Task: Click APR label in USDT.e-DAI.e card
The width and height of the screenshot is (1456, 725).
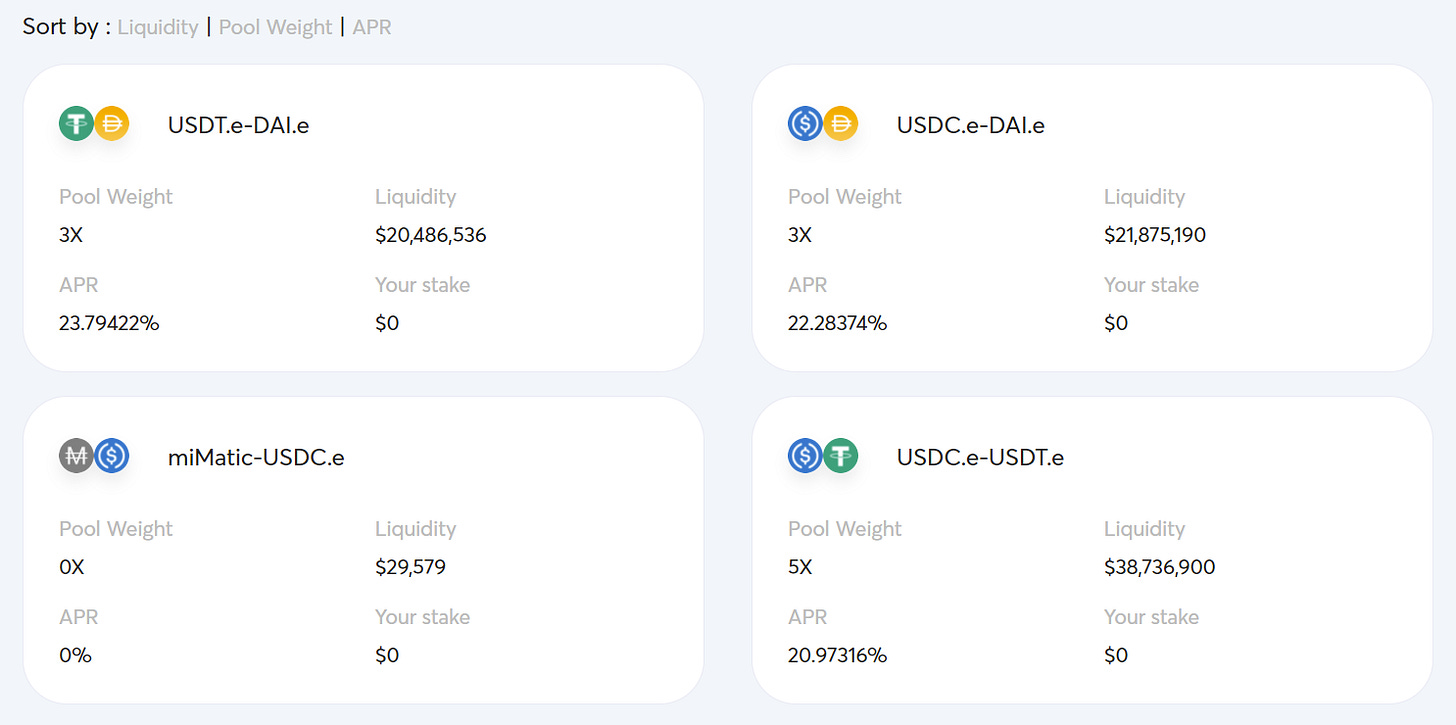Action: [x=79, y=285]
